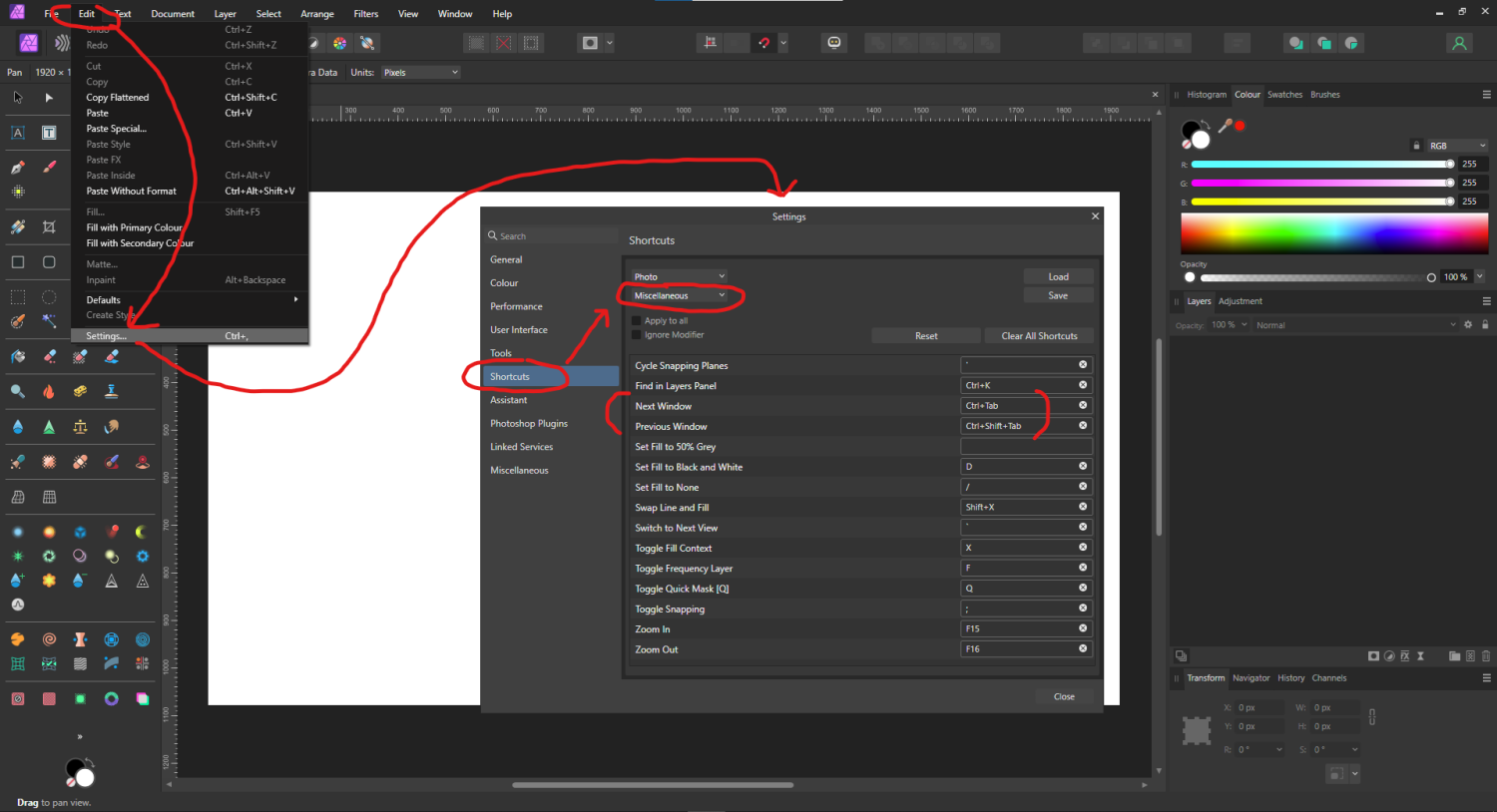Choose the Zoom magnifier tool
The width and height of the screenshot is (1497, 812).
pos(17,392)
